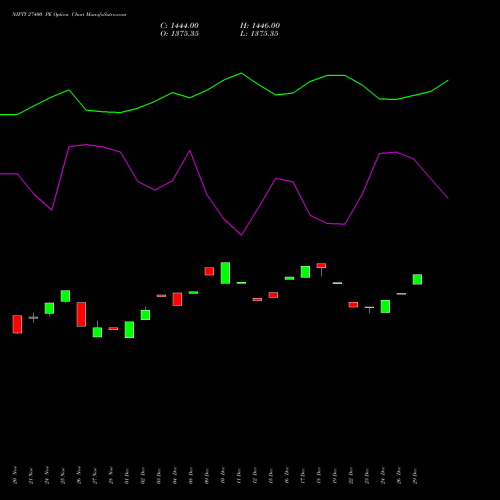Select the red candlestick for 04 Dec
Image resolution: width=500 pixels, height=500 pixels.
[x=177, y=299]
